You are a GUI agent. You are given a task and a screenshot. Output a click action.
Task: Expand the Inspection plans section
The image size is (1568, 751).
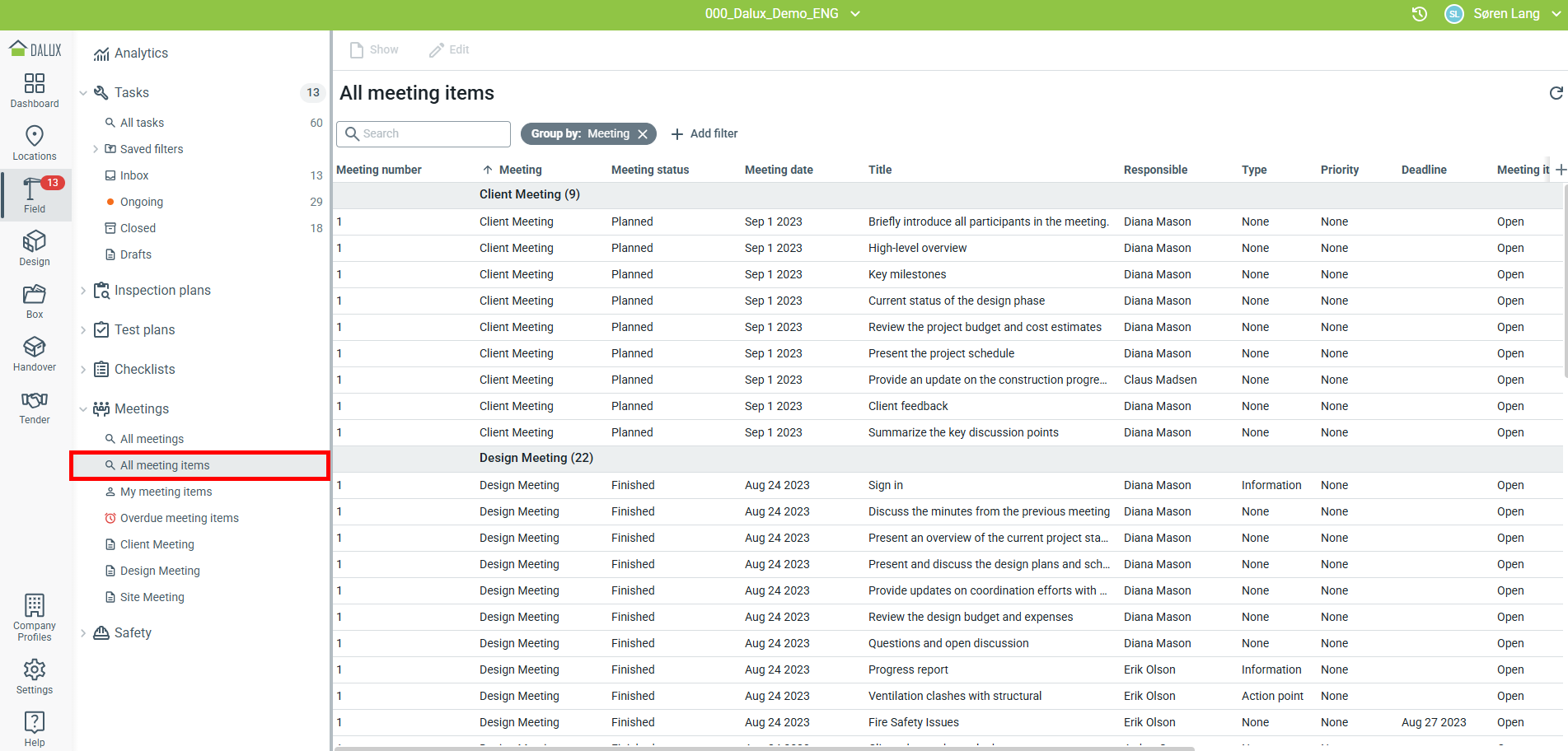click(x=83, y=291)
